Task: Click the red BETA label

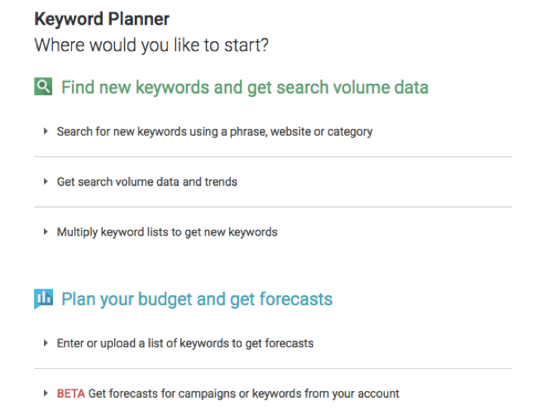Action: [x=71, y=394]
